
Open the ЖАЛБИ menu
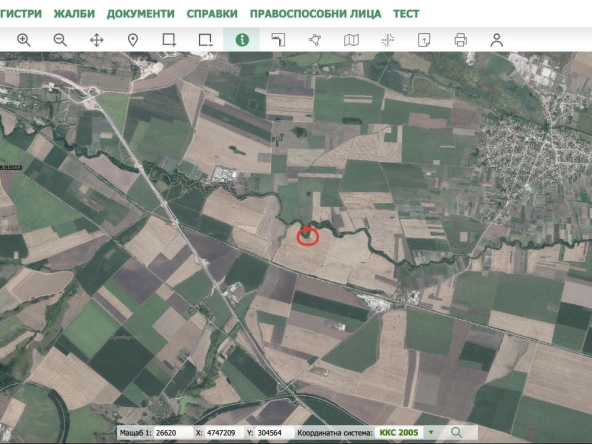tap(74, 14)
